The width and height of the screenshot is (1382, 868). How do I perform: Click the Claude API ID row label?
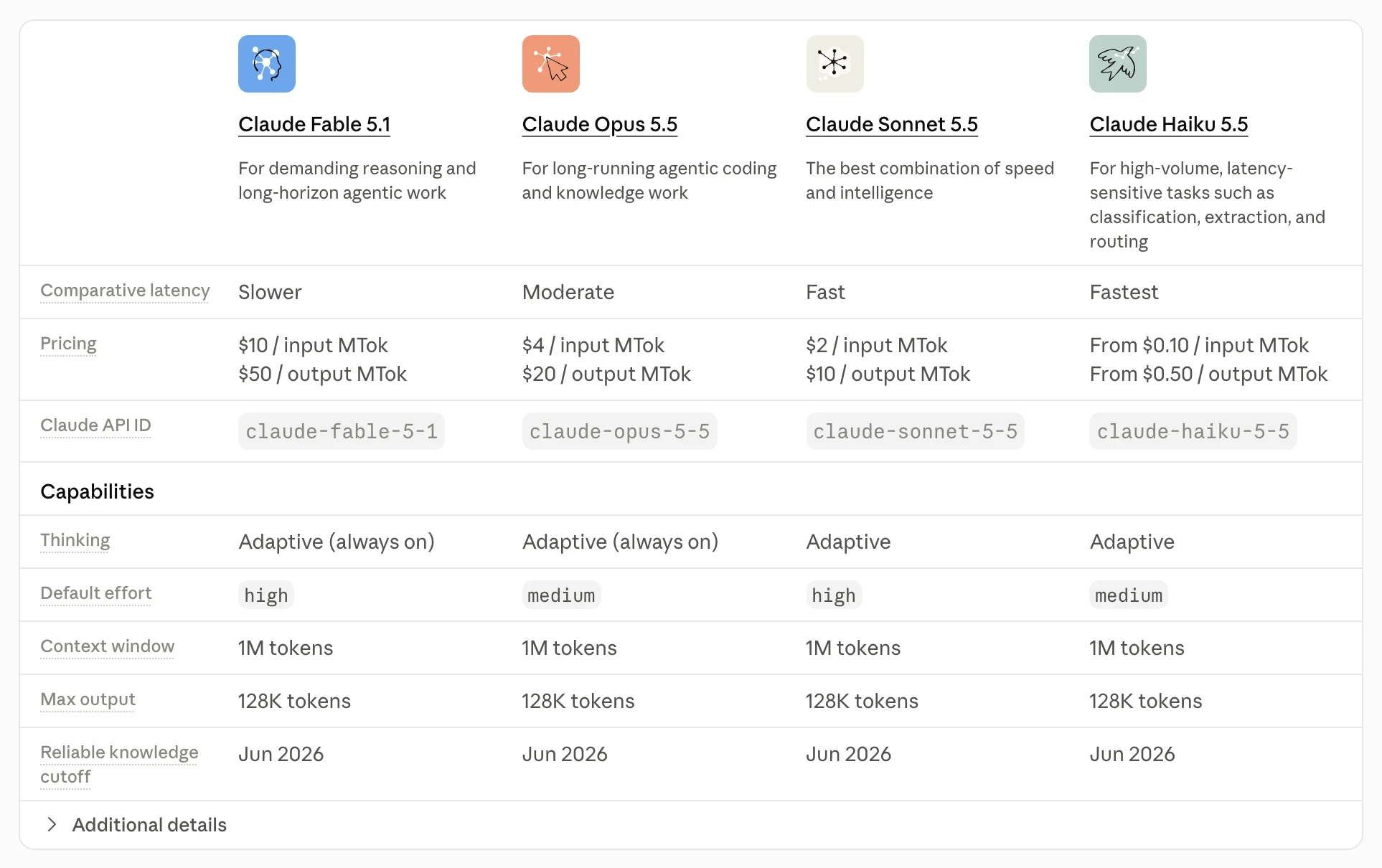pos(95,425)
